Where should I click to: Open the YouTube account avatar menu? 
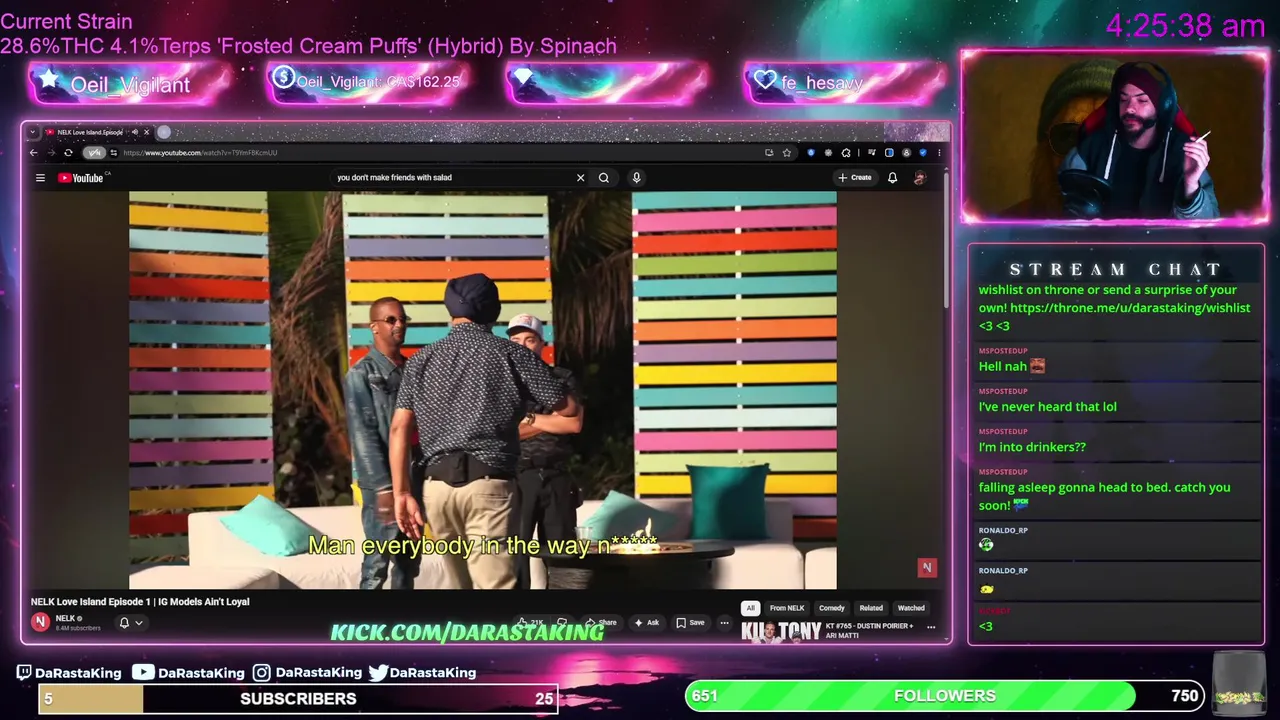(x=920, y=178)
